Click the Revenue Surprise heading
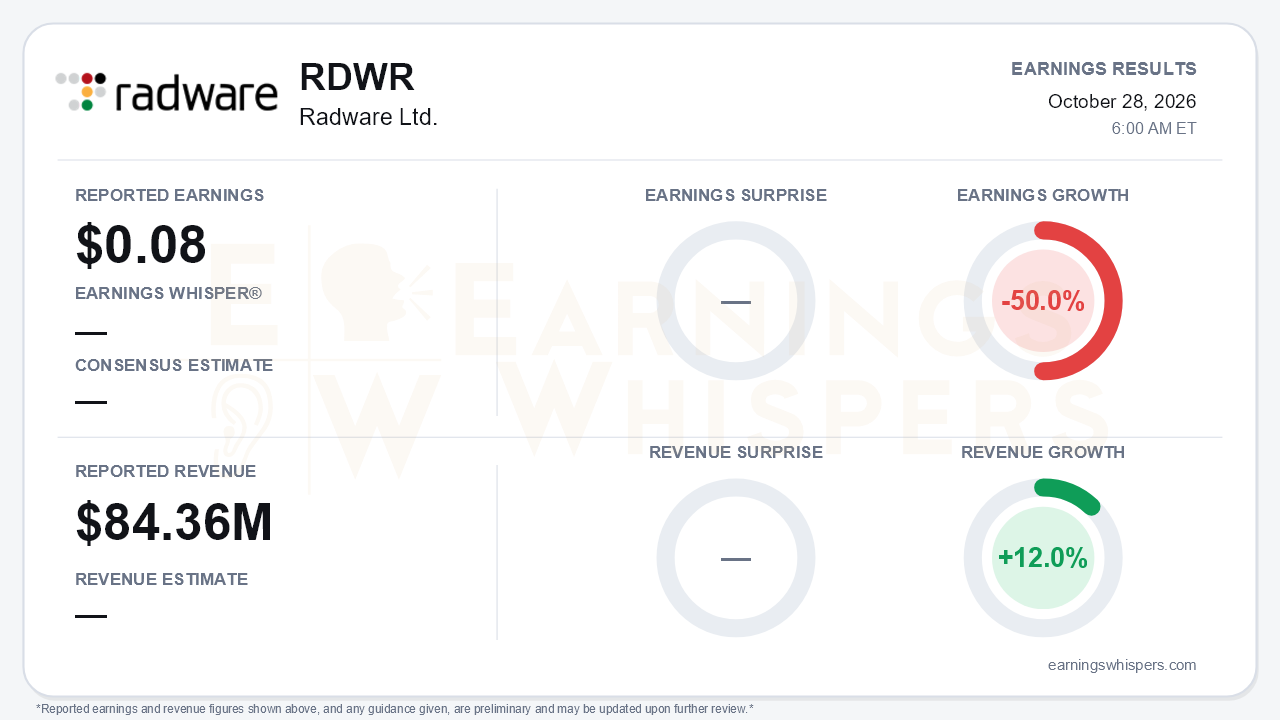The height and width of the screenshot is (720, 1280). (736, 453)
